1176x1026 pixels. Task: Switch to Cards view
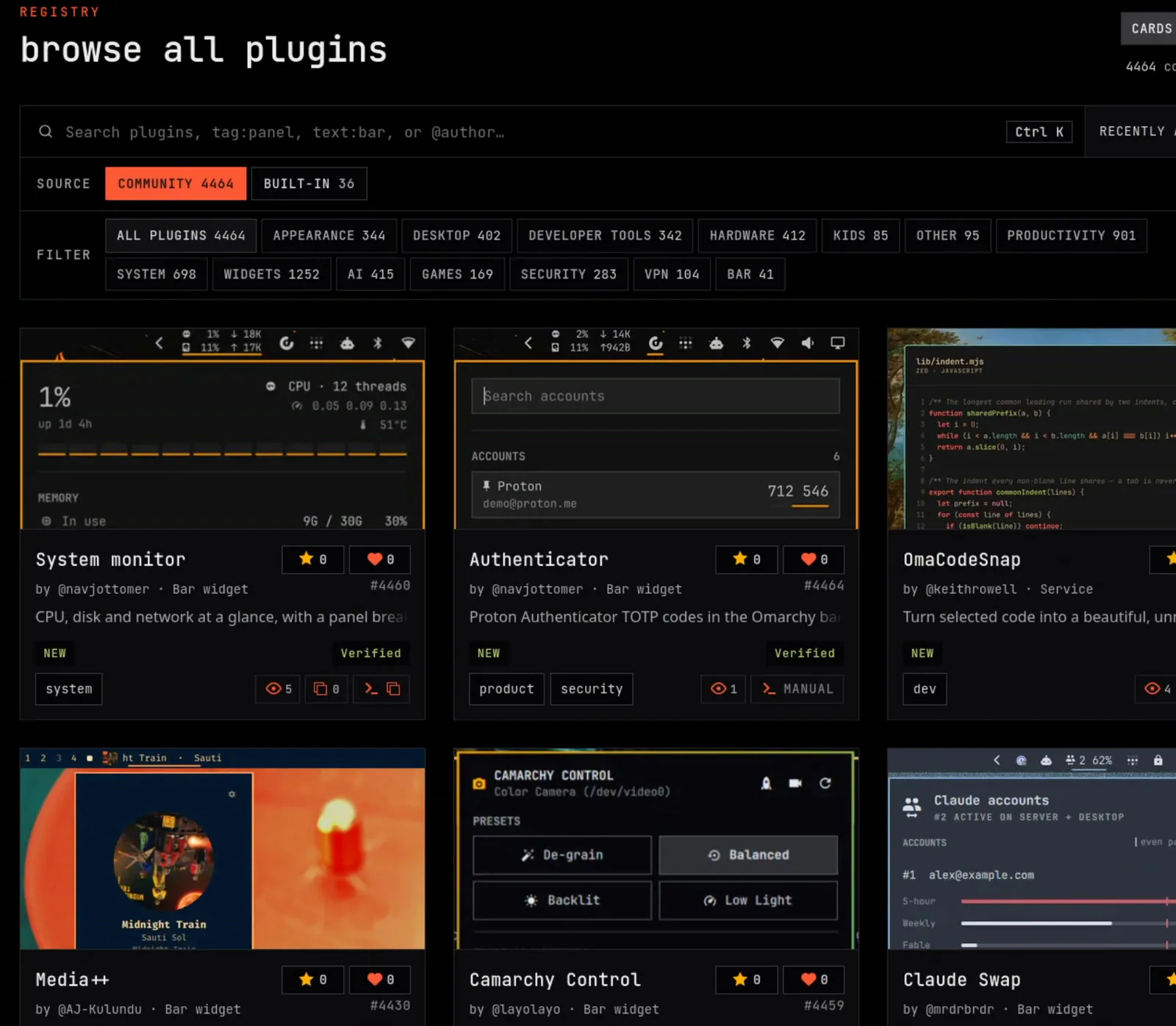[1150, 29]
